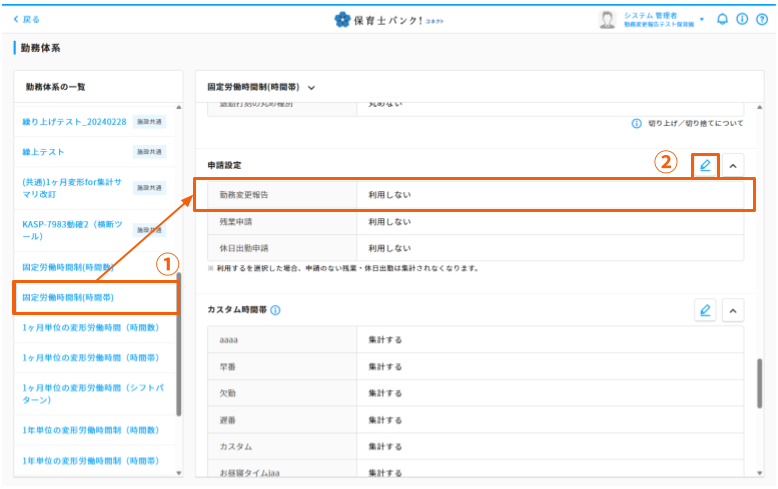Viewport: 778px width, 489px height.
Task: Click the notification bell icon
Action: 722,19
